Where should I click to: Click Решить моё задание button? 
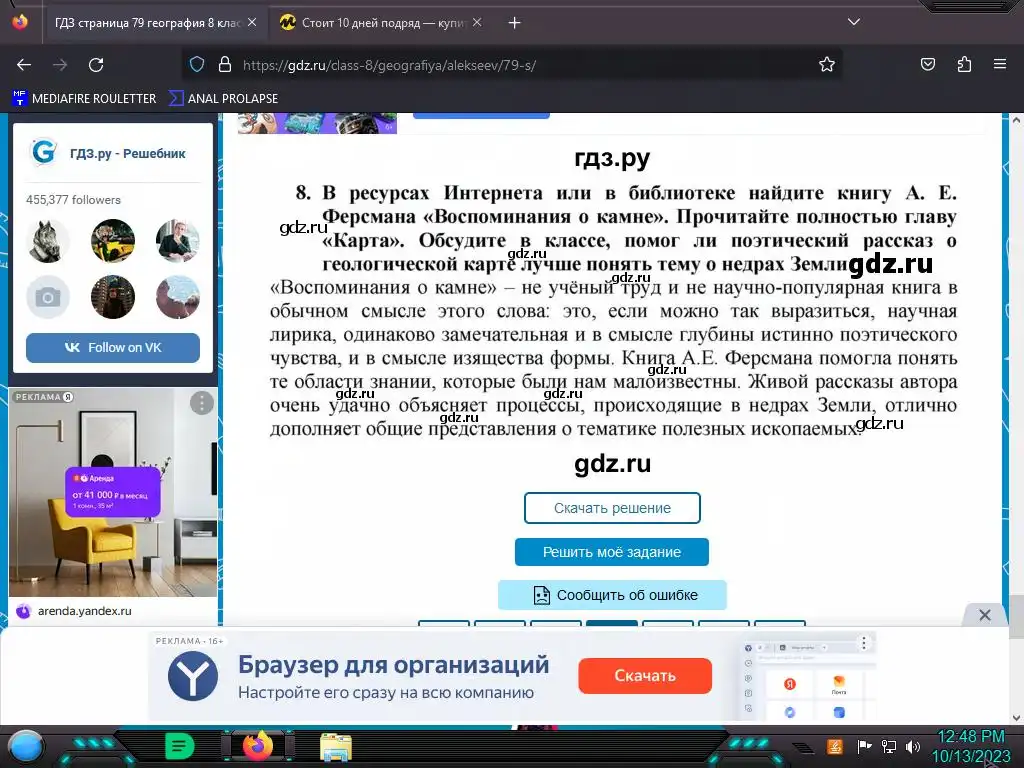click(x=612, y=552)
